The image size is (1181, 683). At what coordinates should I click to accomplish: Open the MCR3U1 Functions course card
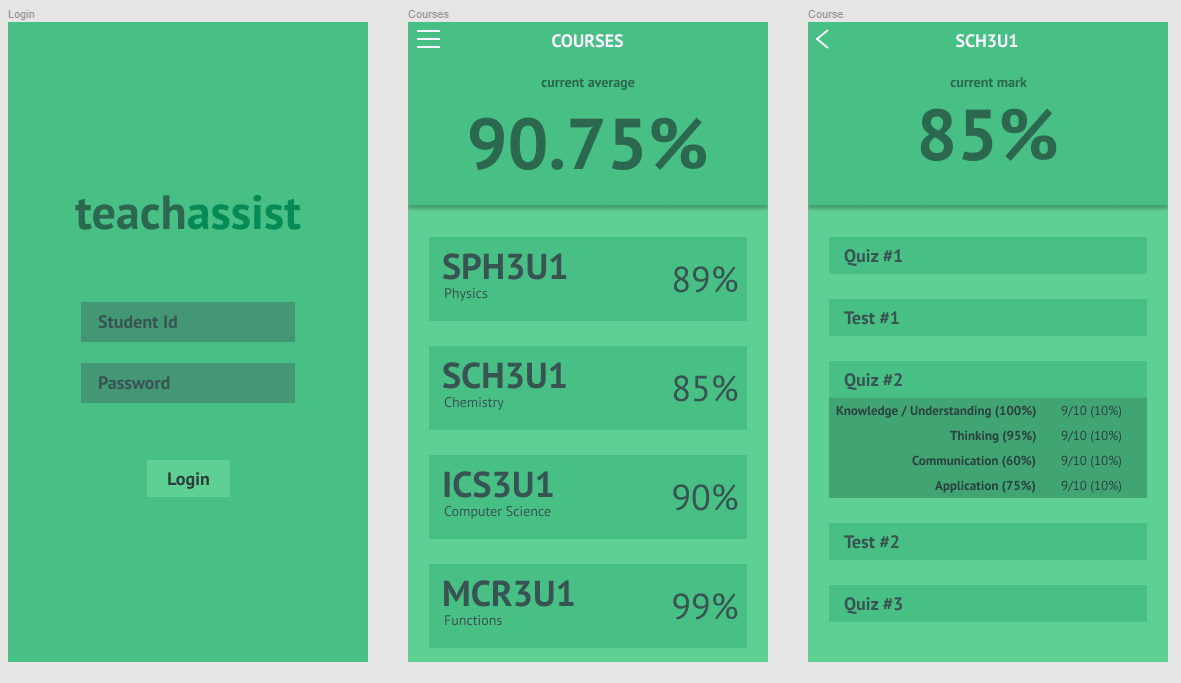(587, 606)
